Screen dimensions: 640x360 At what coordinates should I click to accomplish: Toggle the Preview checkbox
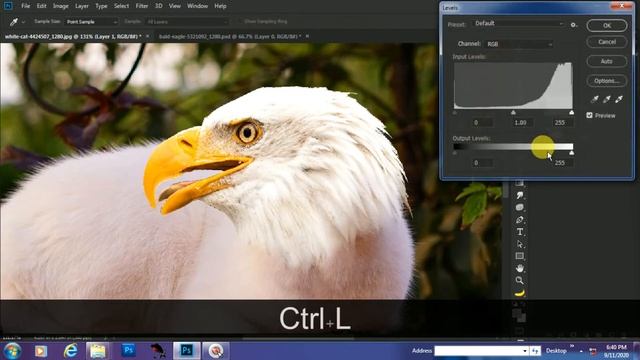pyautogui.click(x=589, y=116)
